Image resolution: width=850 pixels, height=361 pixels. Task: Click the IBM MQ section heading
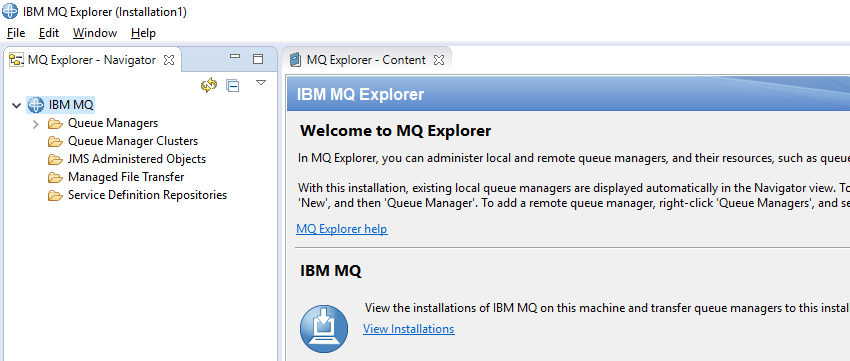pyautogui.click(x=331, y=270)
